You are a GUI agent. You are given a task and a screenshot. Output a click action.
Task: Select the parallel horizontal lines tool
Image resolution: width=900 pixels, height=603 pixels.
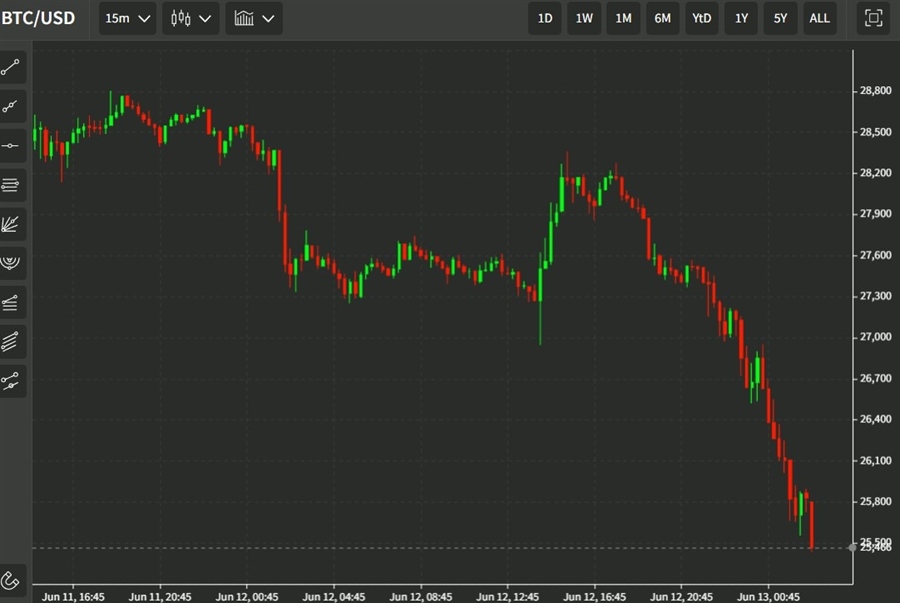pos(11,185)
